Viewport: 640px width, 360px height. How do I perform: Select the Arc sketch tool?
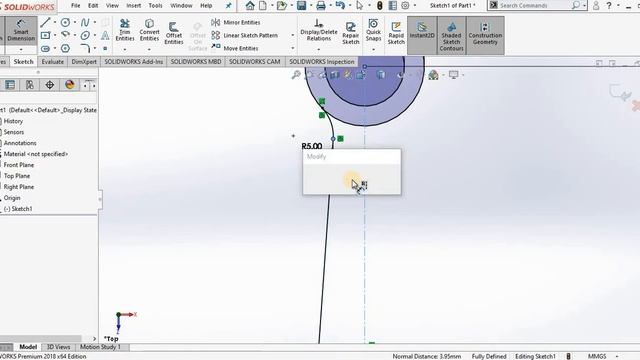[65, 36]
